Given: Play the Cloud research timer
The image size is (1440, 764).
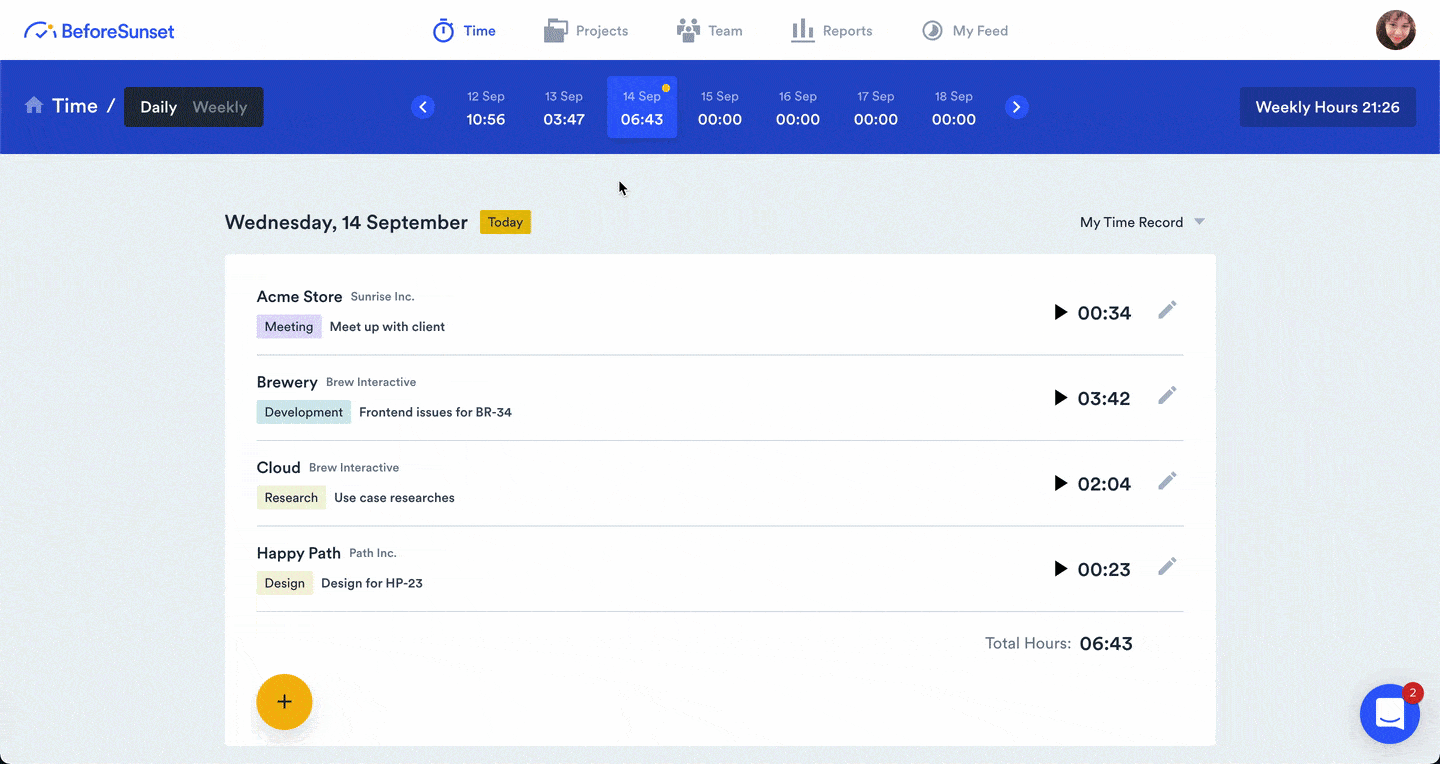Looking at the screenshot, I should pyautogui.click(x=1061, y=484).
